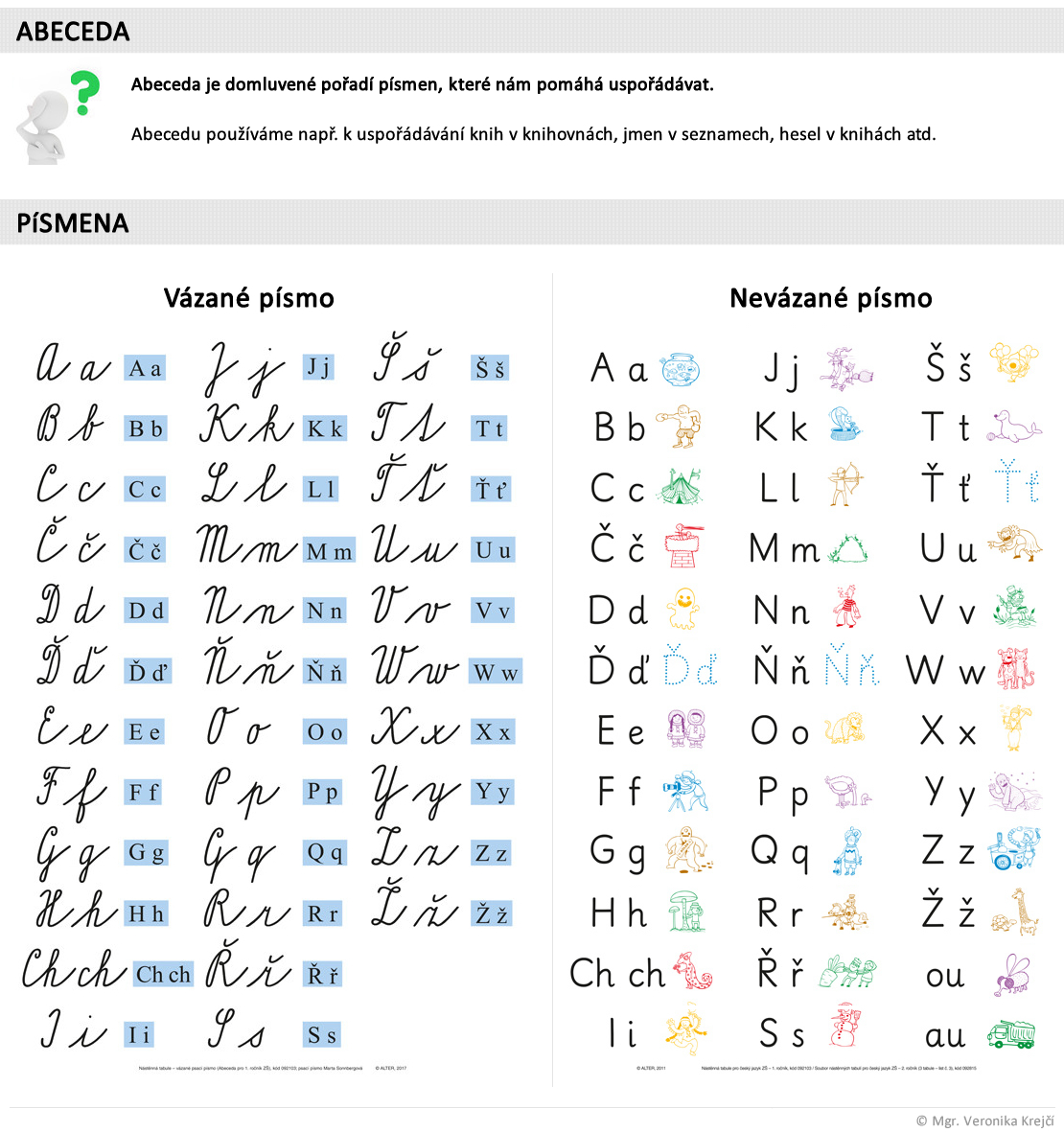Screen dimensions: 1064x1132
Task: Click the green truck picture beside au
Action: tap(1011, 1034)
